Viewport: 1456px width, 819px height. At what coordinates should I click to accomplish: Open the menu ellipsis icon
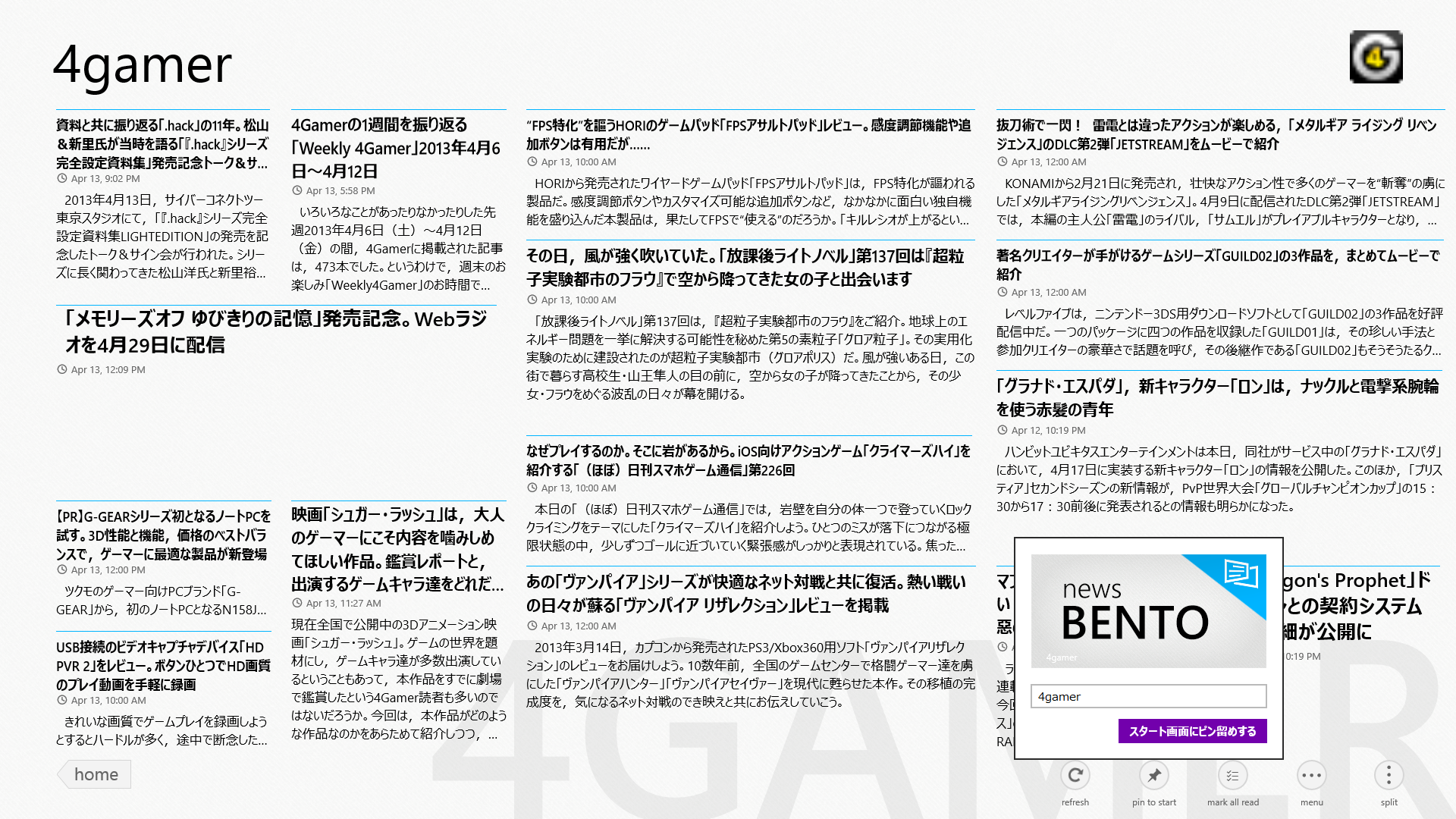click(x=1311, y=776)
